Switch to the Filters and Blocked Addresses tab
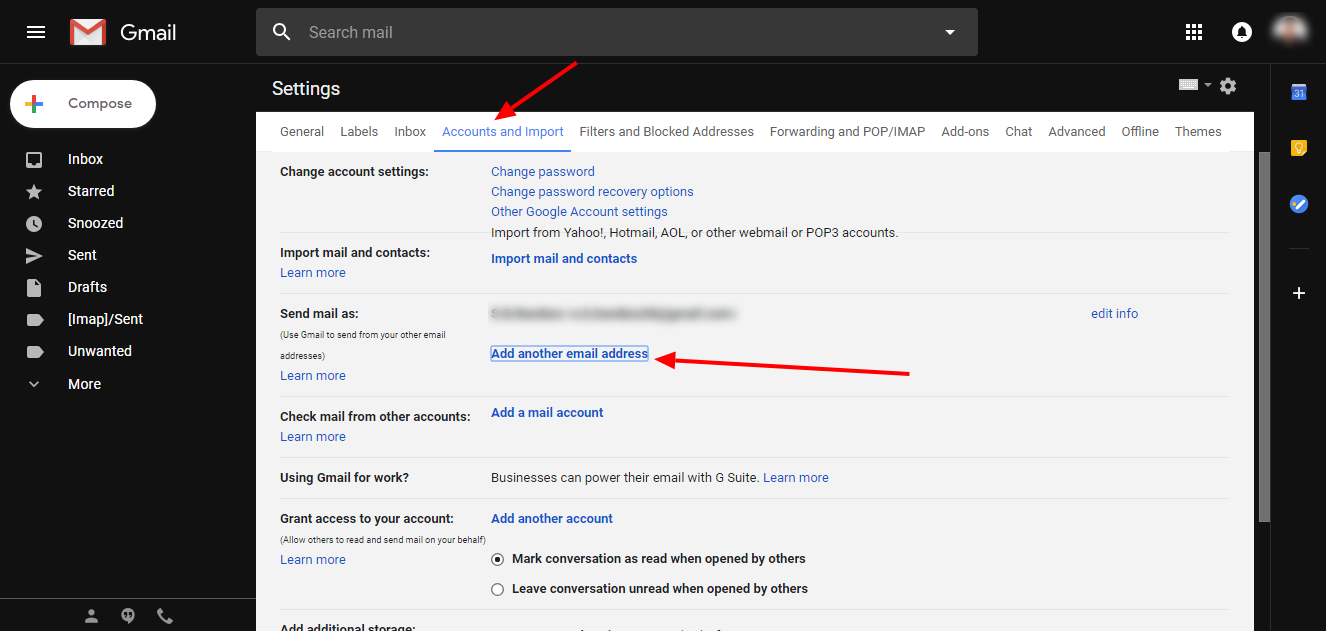The image size is (1326, 631). click(x=666, y=131)
